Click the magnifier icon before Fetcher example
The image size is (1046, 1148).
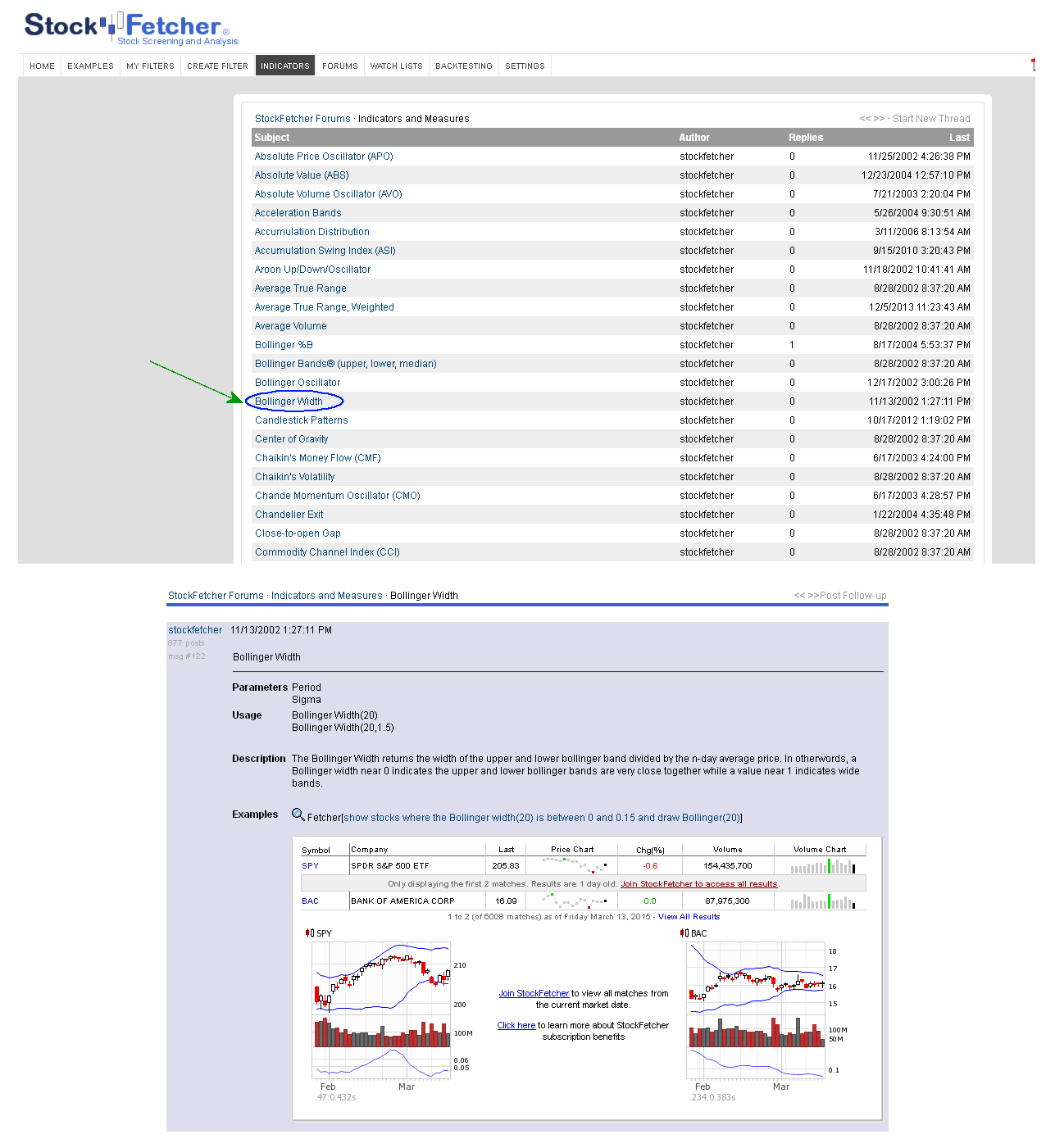coord(298,814)
